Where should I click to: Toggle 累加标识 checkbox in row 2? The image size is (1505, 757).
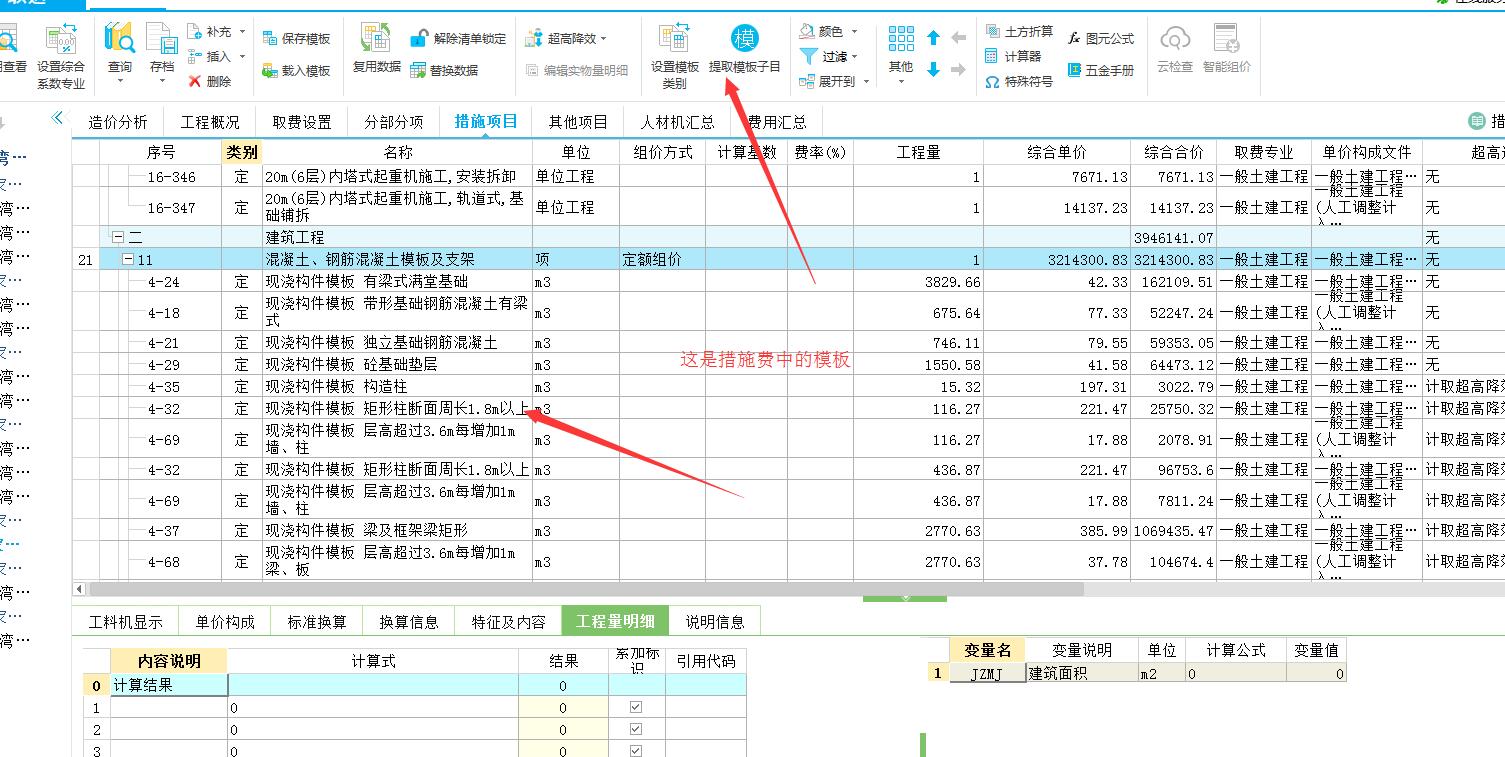[636, 729]
